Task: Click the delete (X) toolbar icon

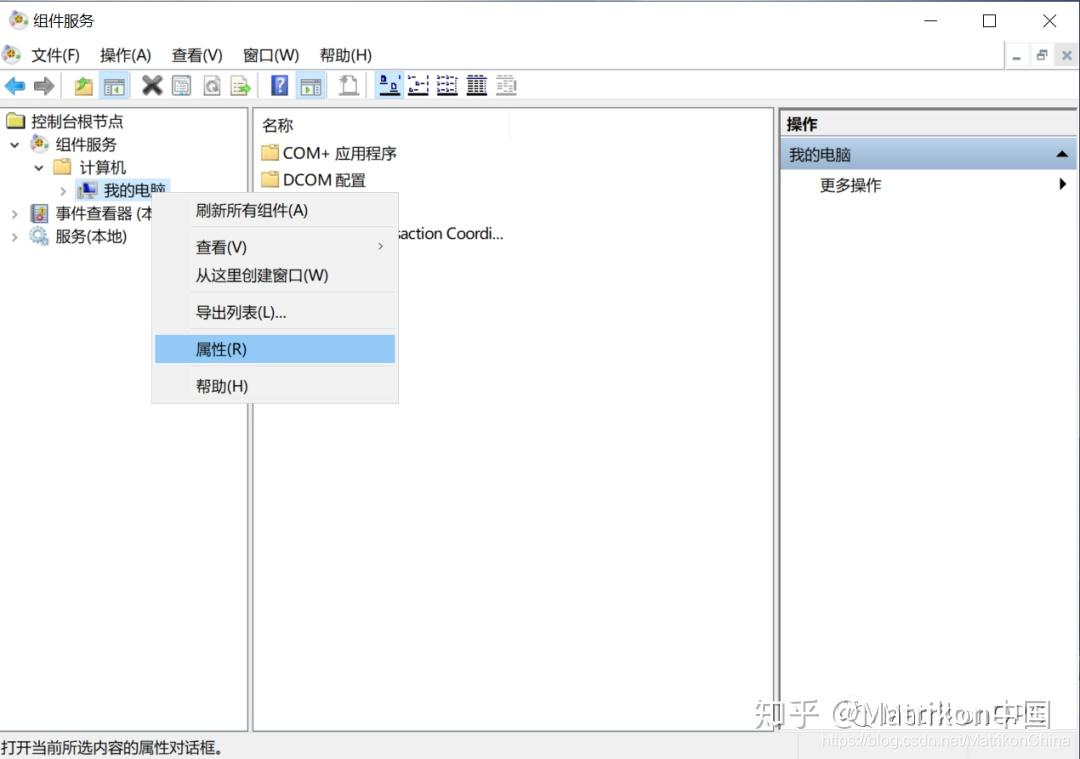Action: point(152,85)
